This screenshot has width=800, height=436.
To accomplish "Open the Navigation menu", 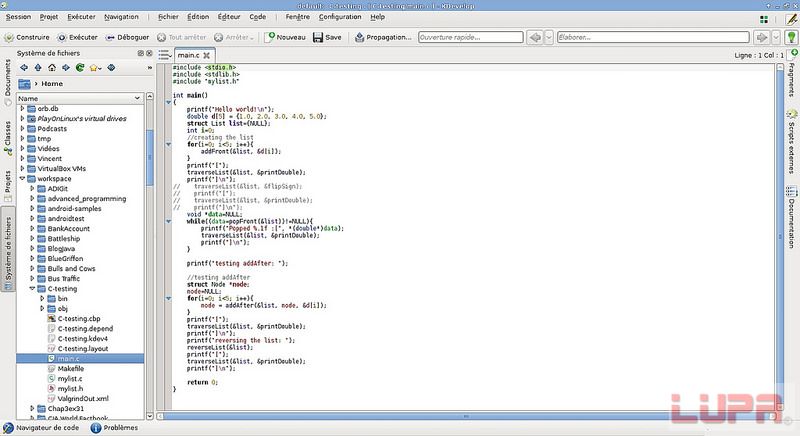I will pos(121,17).
